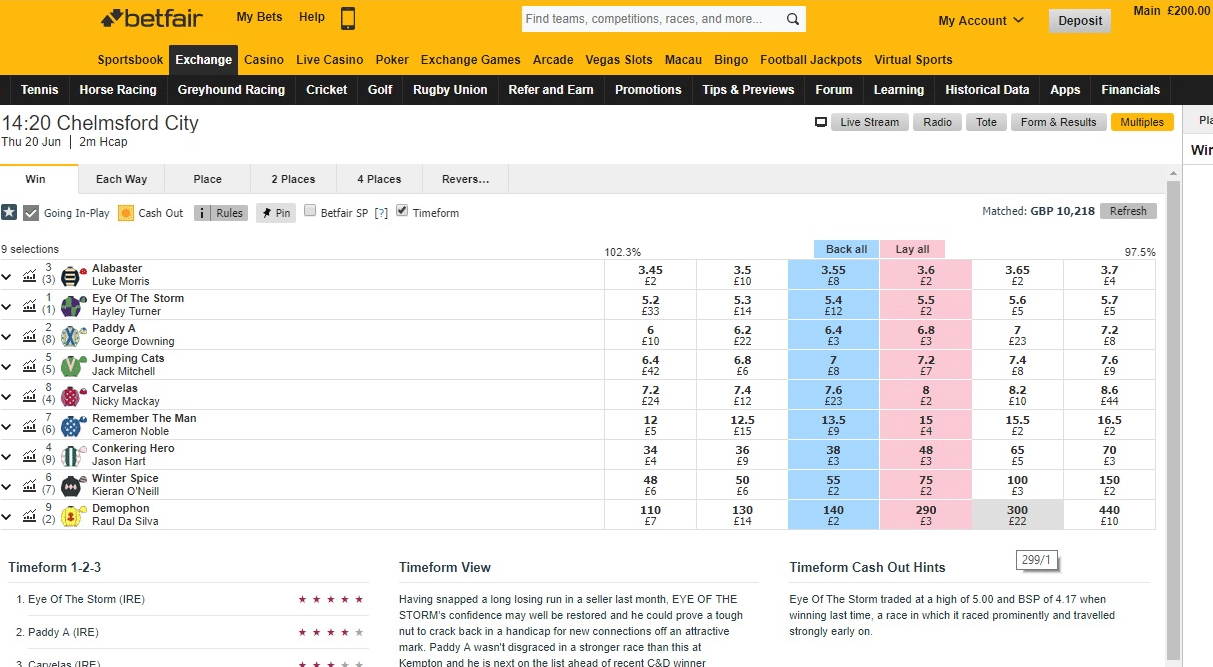1213x667 pixels.
Task: Click the Deposit button
Action: [x=1080, y=20]
